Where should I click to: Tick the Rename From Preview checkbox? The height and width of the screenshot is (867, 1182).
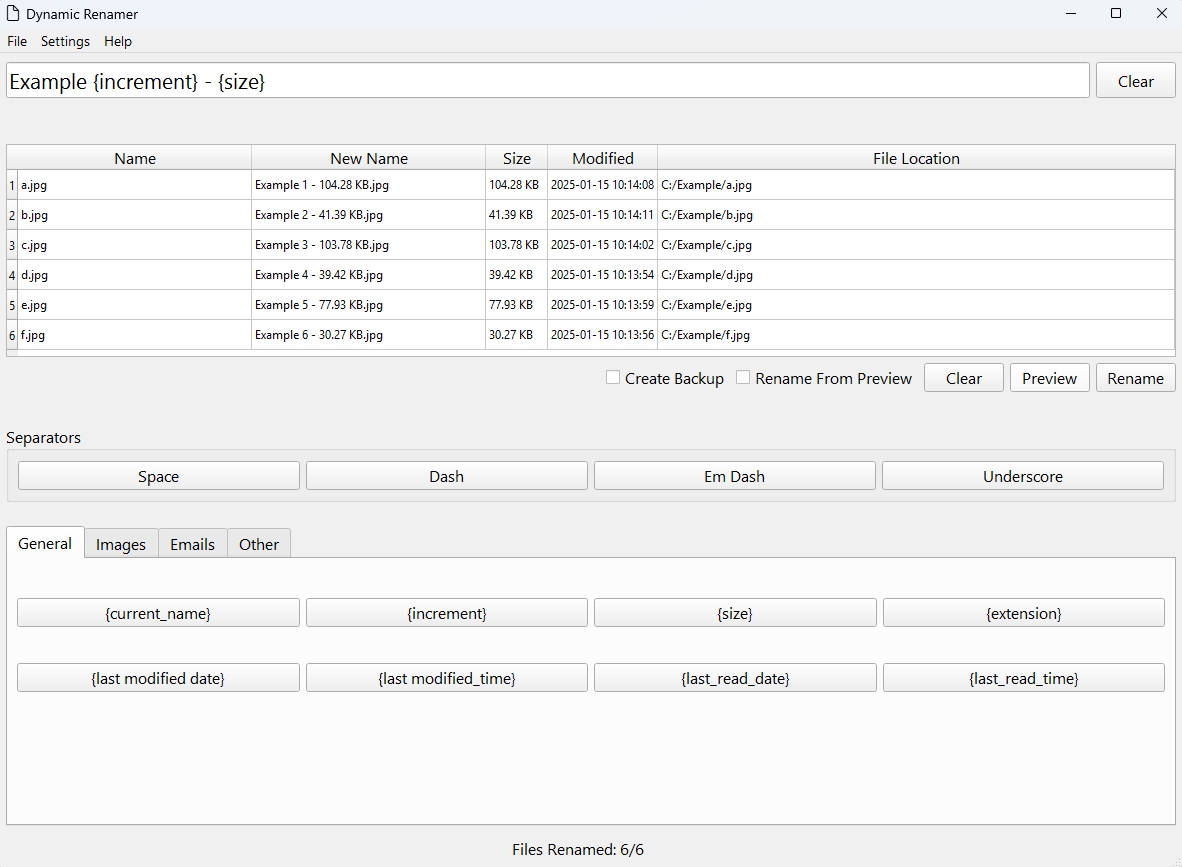click(x=743, y=378)
